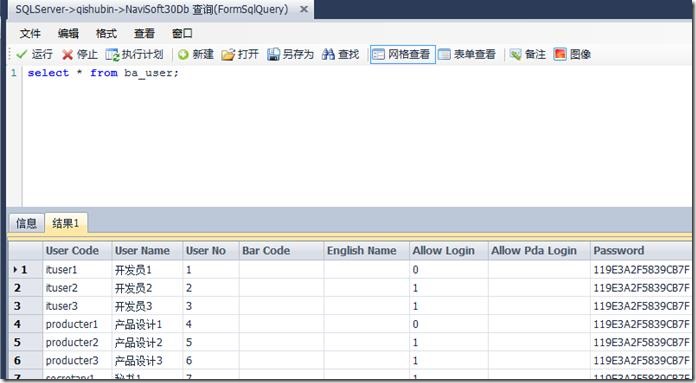This screenshot has width=696, height=383.
Task: Click cell 开发员2
Action: tap(147, 288)
